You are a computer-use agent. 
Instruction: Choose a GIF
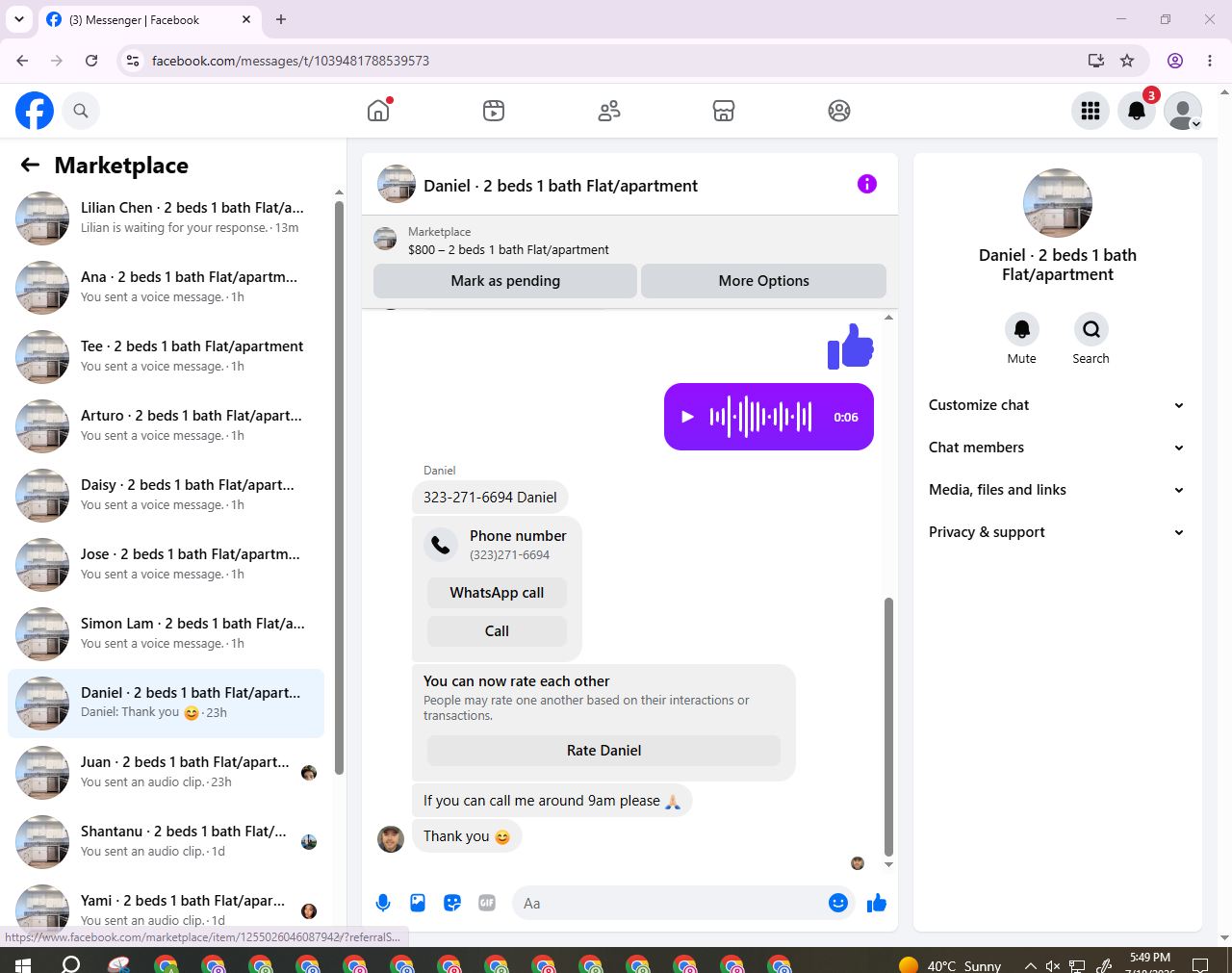point(487,903)
